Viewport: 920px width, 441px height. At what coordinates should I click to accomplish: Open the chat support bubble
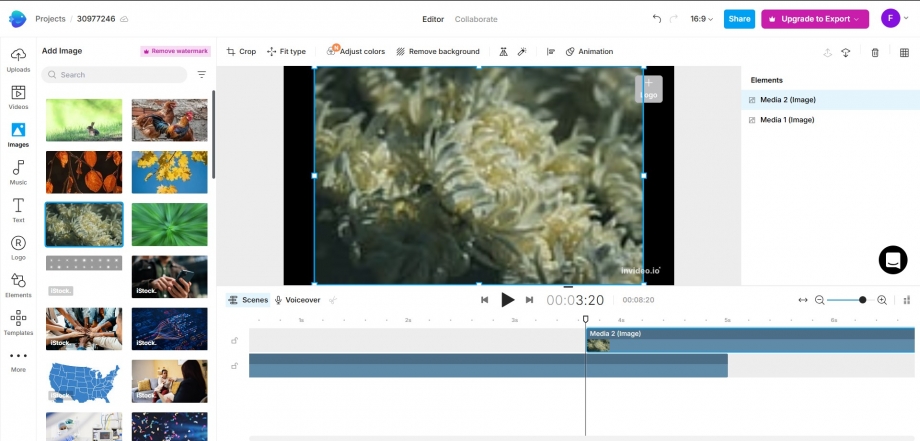(x=892, y=260)
